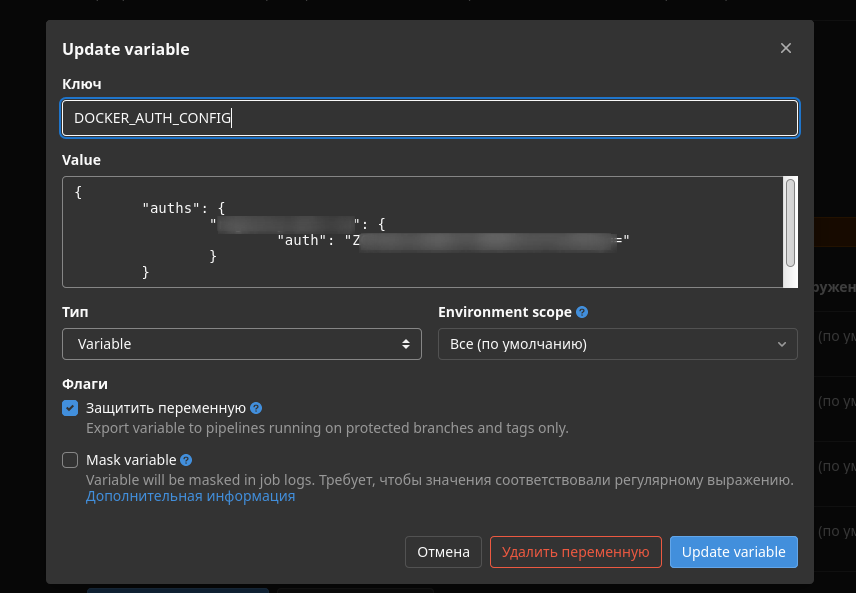Click the Environment scope help icon
The height and width of the screenshot is (593, 856).
(x=581, y=312)
